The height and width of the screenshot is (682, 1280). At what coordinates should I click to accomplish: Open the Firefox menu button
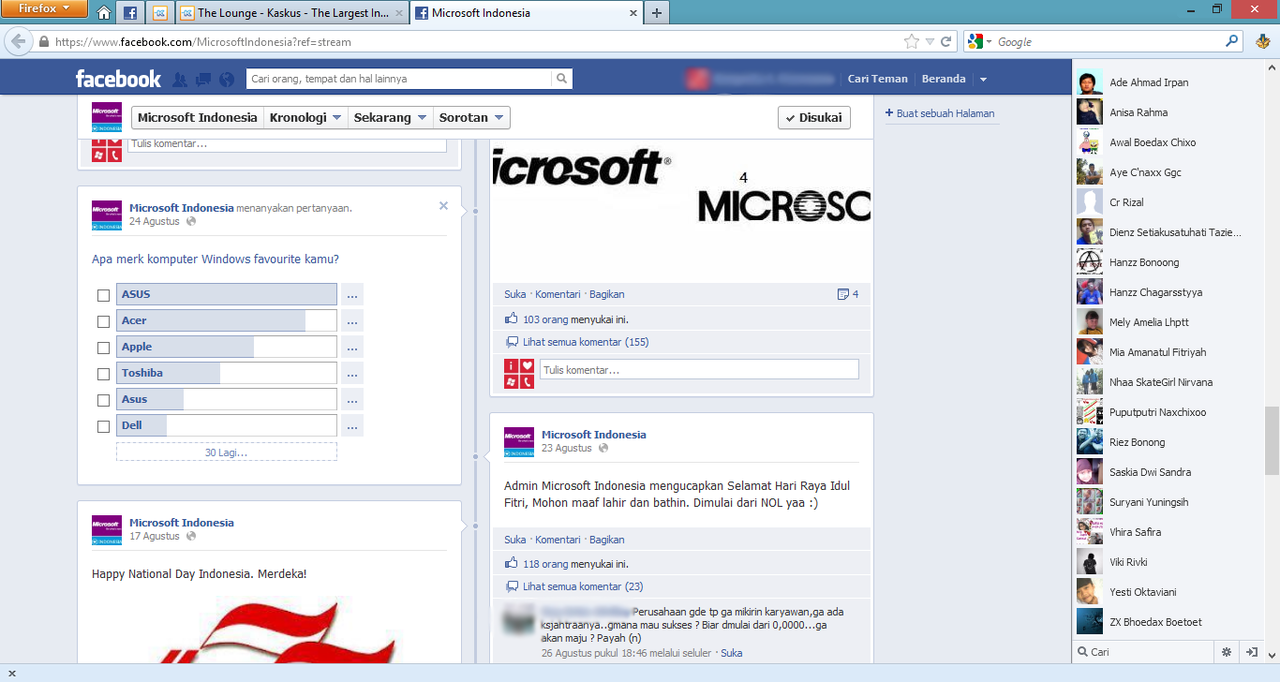tap(45, 9)
